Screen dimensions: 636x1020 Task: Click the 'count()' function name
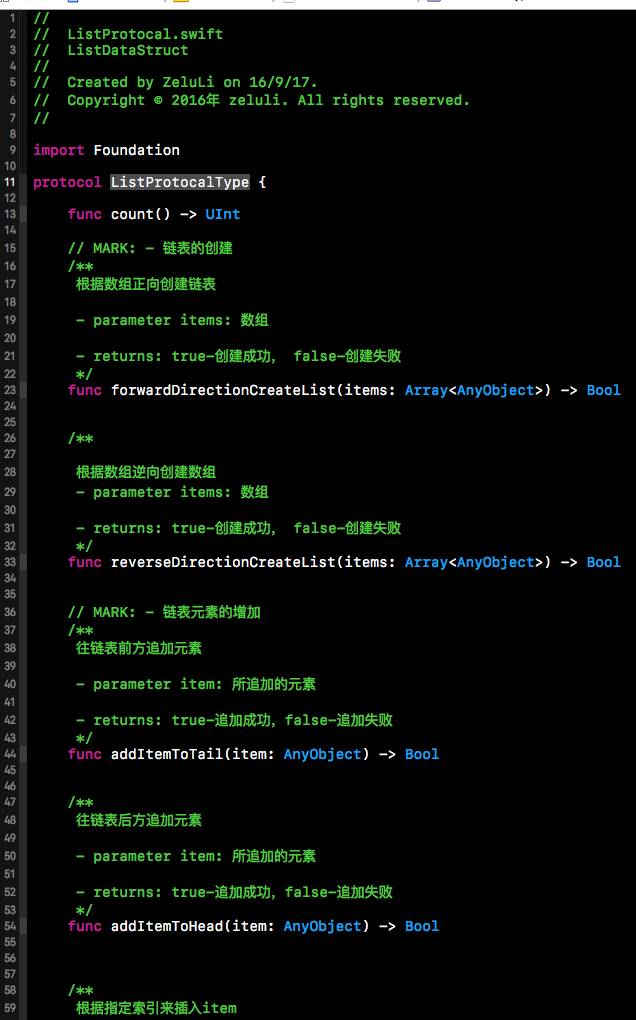140,214
